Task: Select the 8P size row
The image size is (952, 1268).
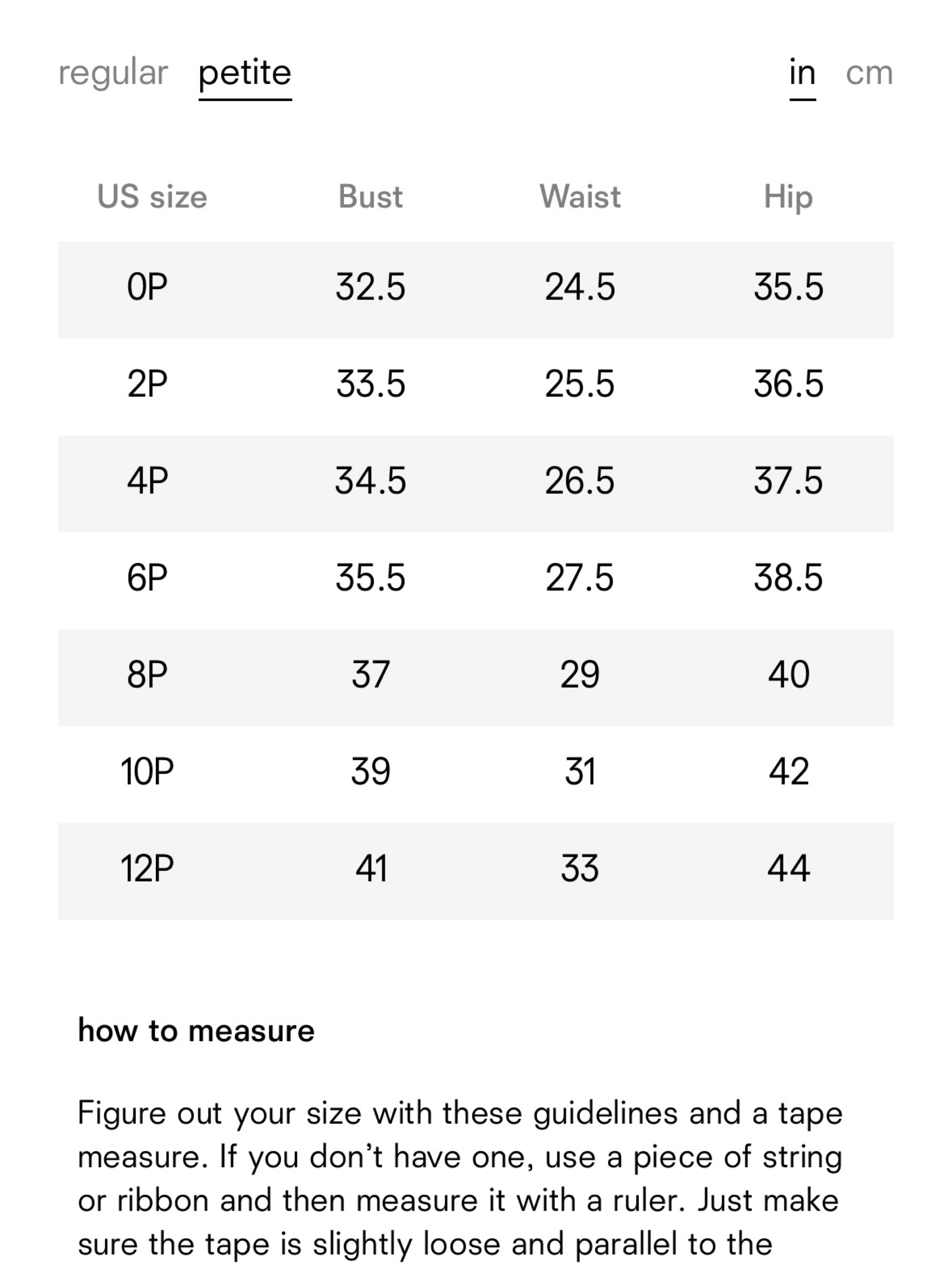Action: pos(476,678)
